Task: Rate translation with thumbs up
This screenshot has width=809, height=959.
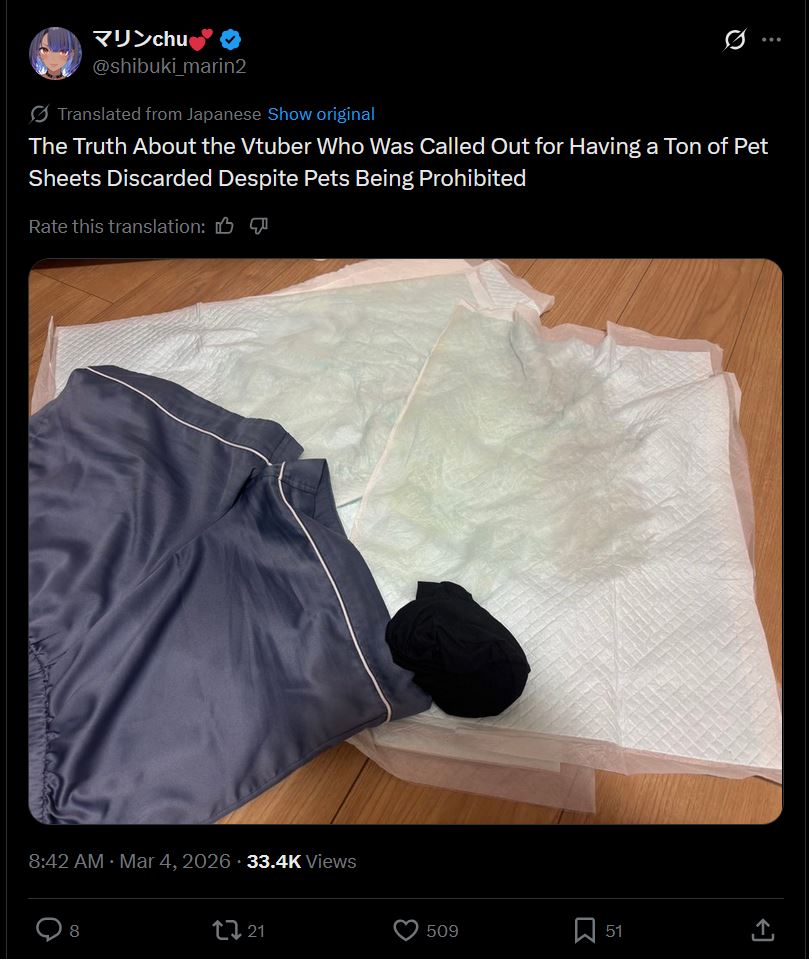Action: [224, 226]
